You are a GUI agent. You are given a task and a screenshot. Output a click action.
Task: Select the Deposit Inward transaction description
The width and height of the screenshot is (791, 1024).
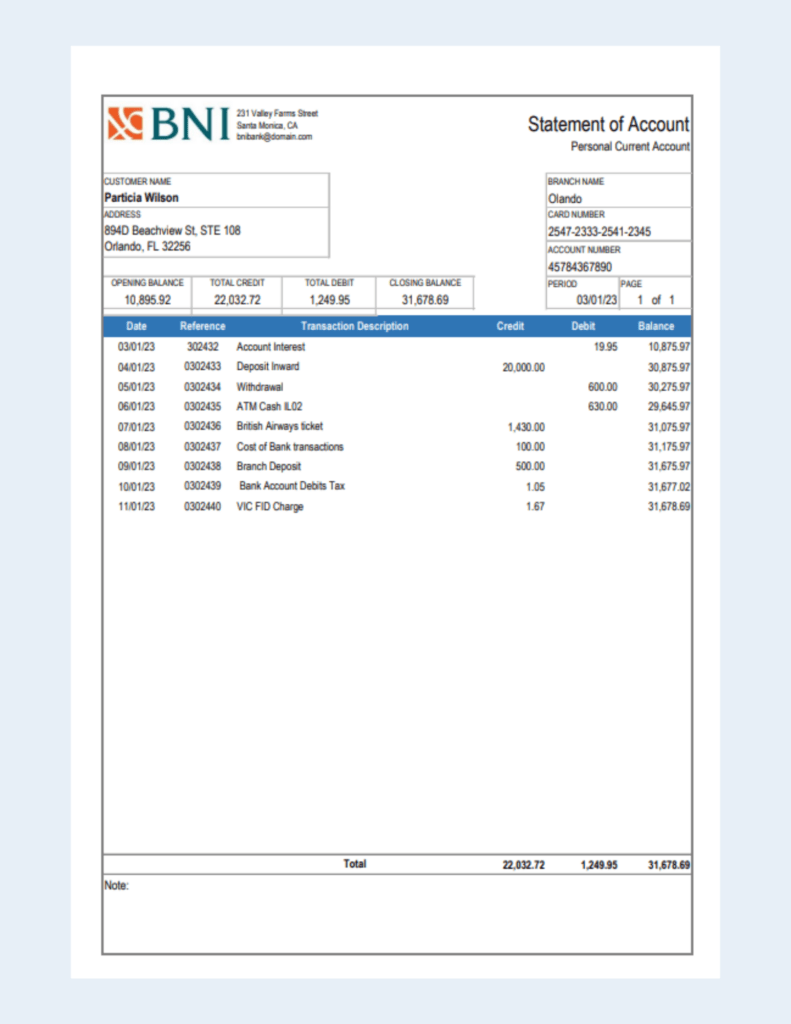[267, 367]
